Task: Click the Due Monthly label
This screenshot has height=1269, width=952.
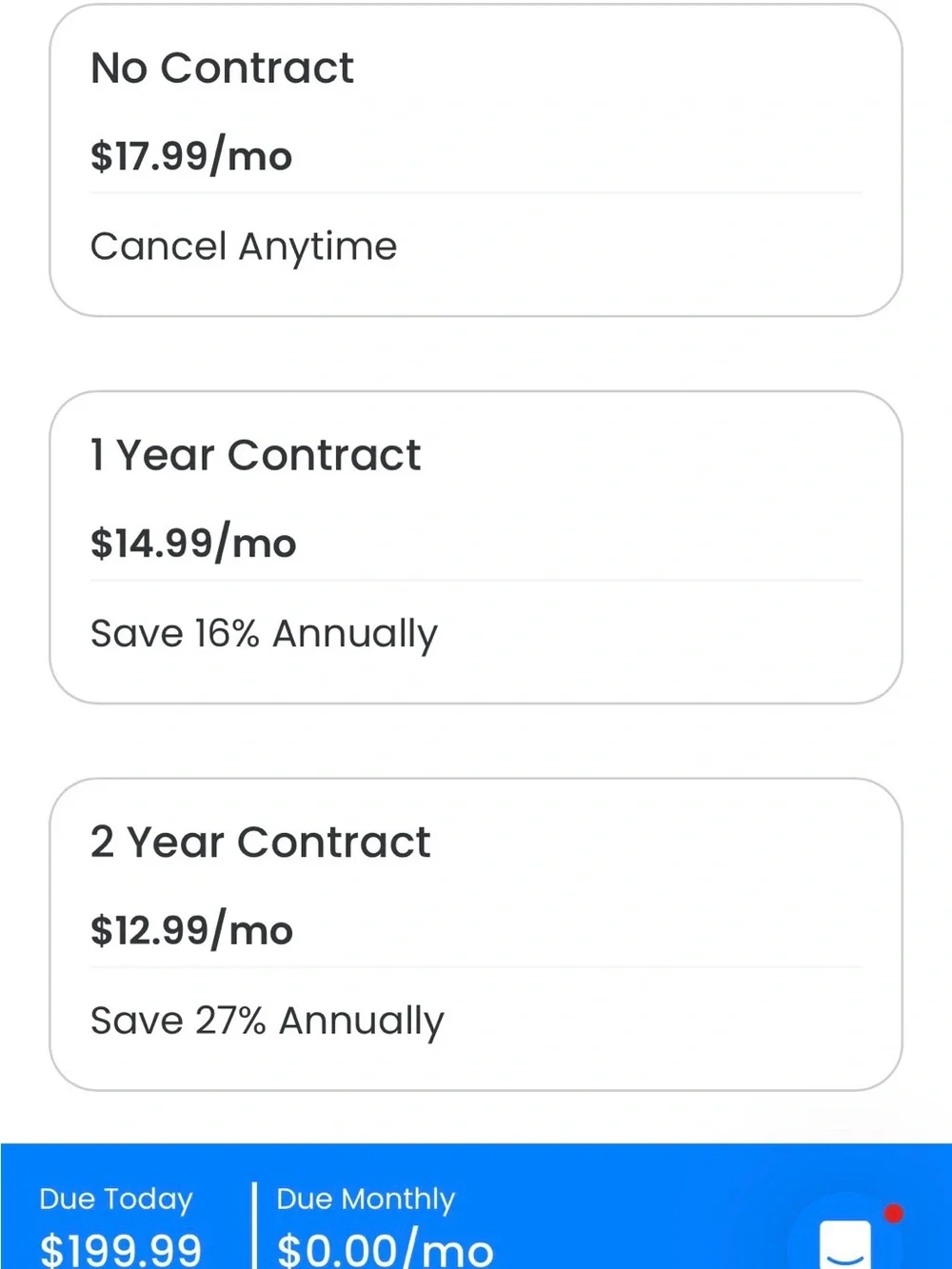Action: pyautogui.click(x=366, y=1199)
